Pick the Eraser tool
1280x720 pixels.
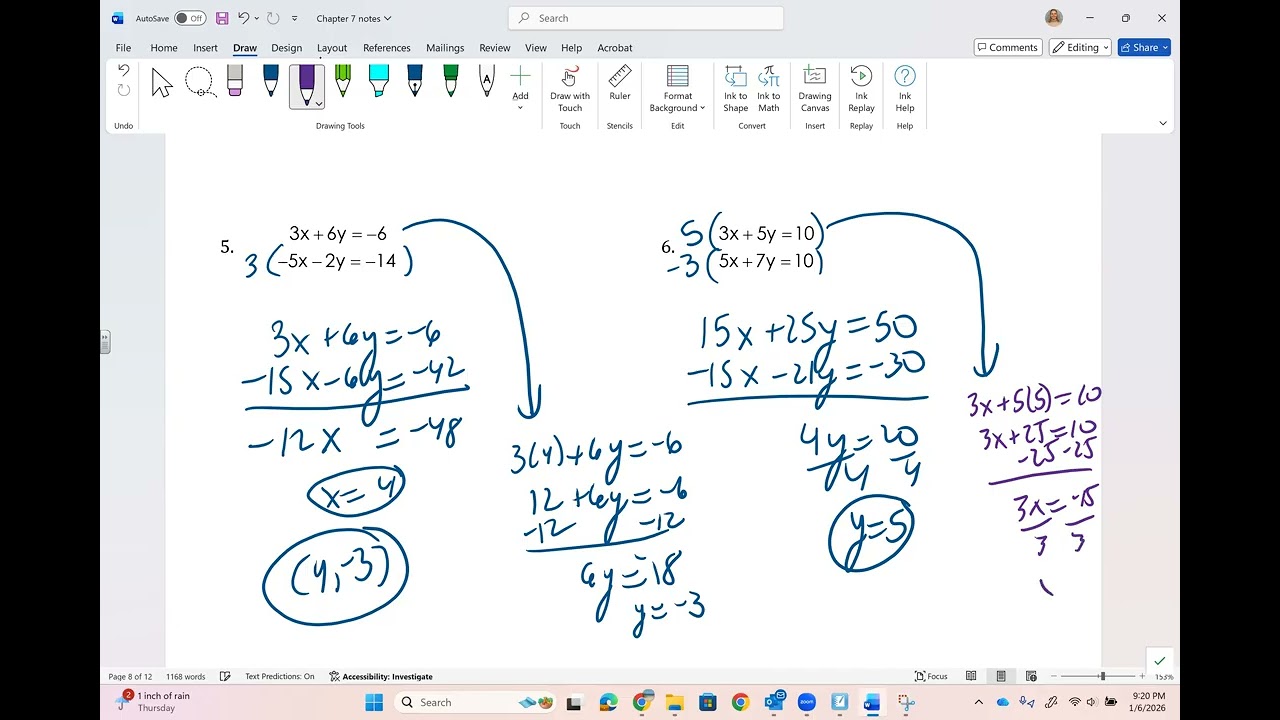pyautogui.click(x=235, y=81)
